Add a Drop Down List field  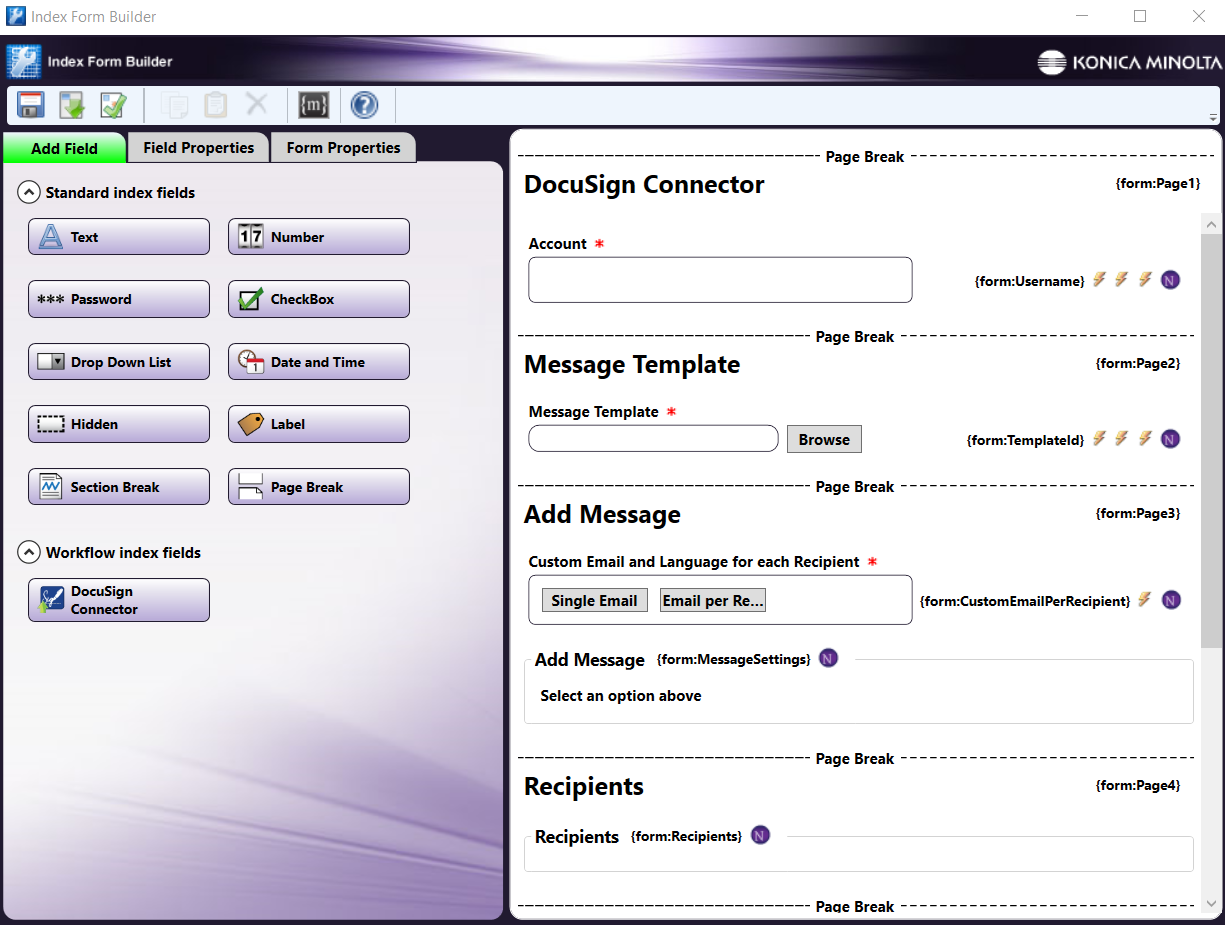[119, 362]
